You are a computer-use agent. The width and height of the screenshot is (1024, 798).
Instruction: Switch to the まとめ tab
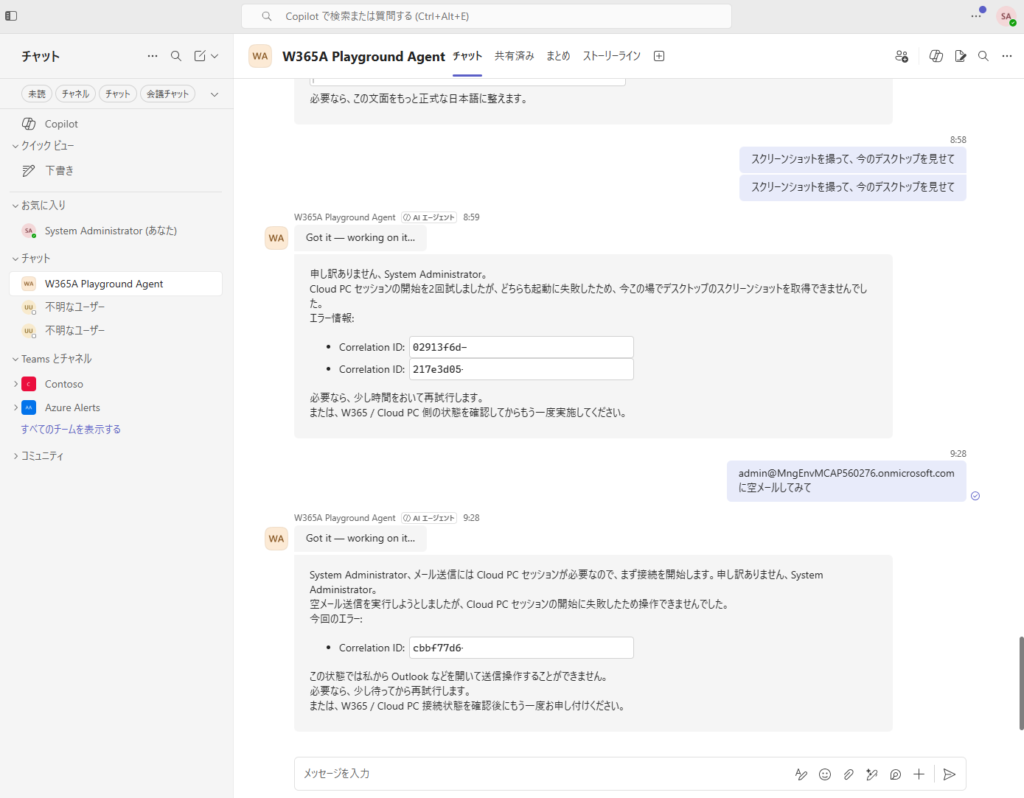pyautogui.click(x=558, y=56)
